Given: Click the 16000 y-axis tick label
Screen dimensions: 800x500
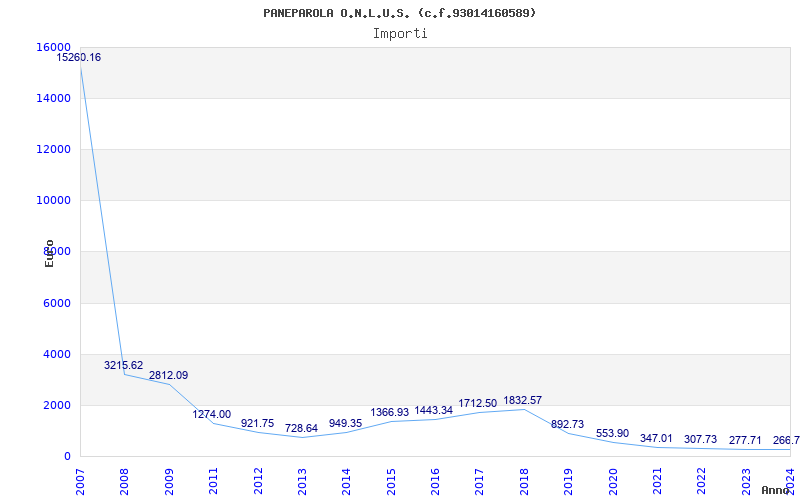Looking at the screenshot, I should point(54,47).
